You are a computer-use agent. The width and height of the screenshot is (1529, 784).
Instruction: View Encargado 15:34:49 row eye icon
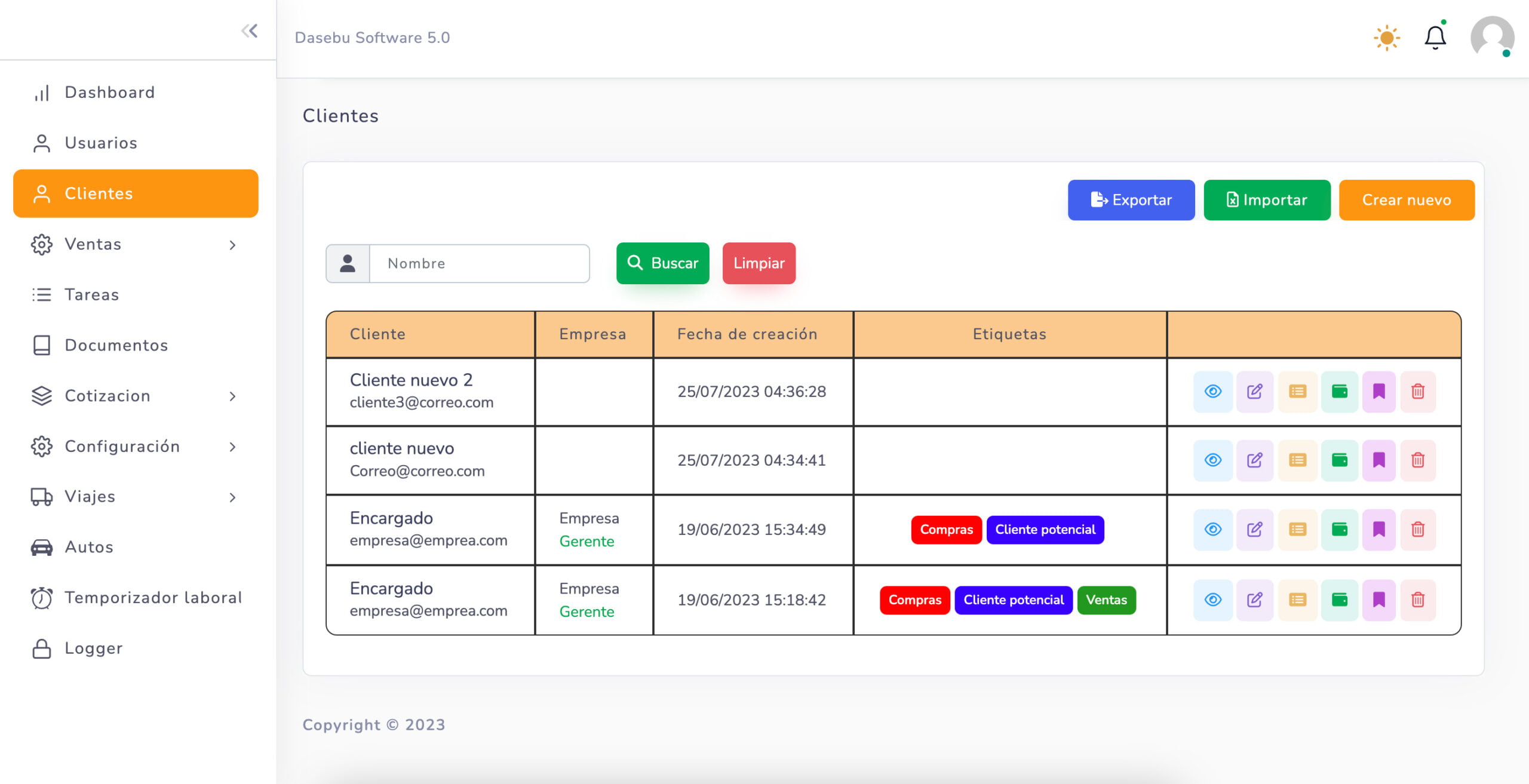point(1213,530)
